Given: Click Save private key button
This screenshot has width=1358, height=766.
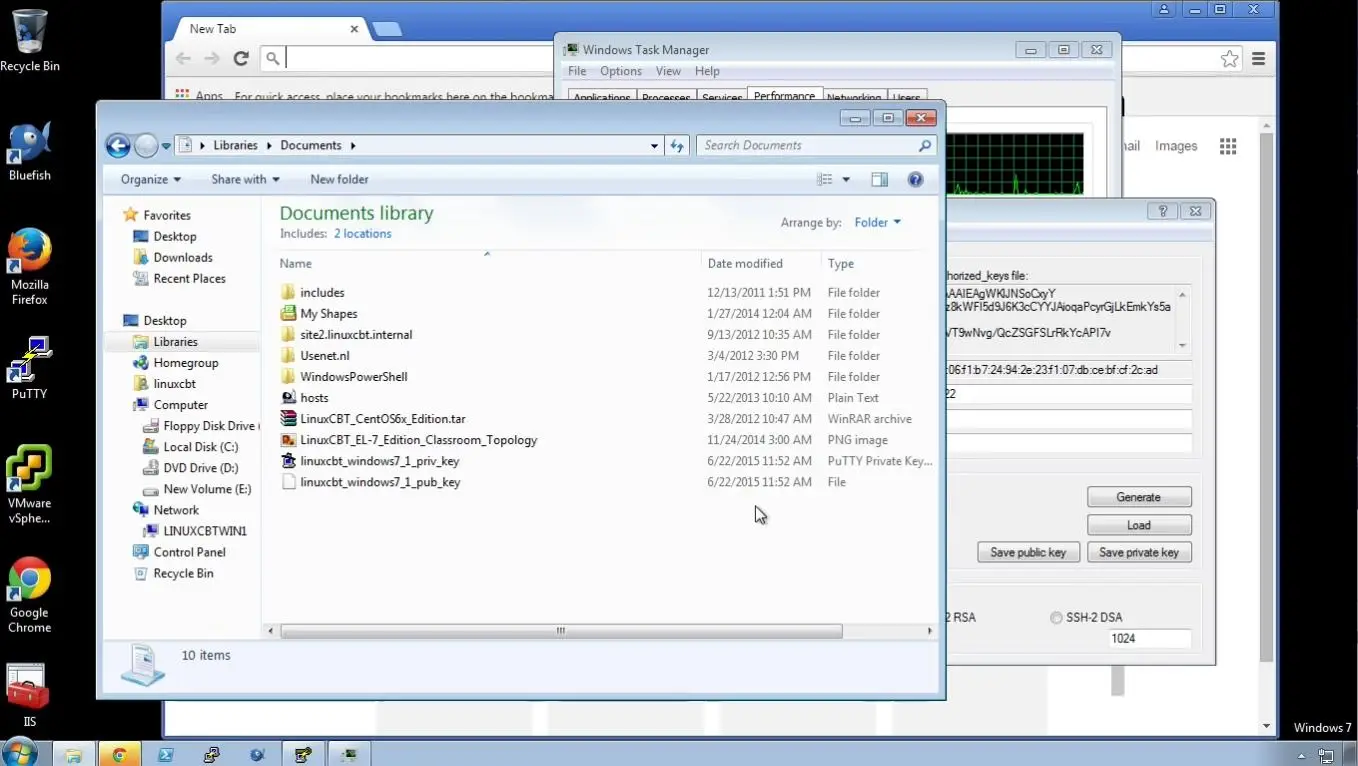Looking at the screenshot, I should pos(1139,552).
